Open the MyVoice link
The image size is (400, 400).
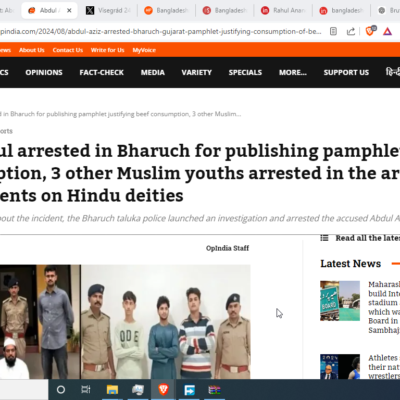pyautogui.click(x=144, y=50)
